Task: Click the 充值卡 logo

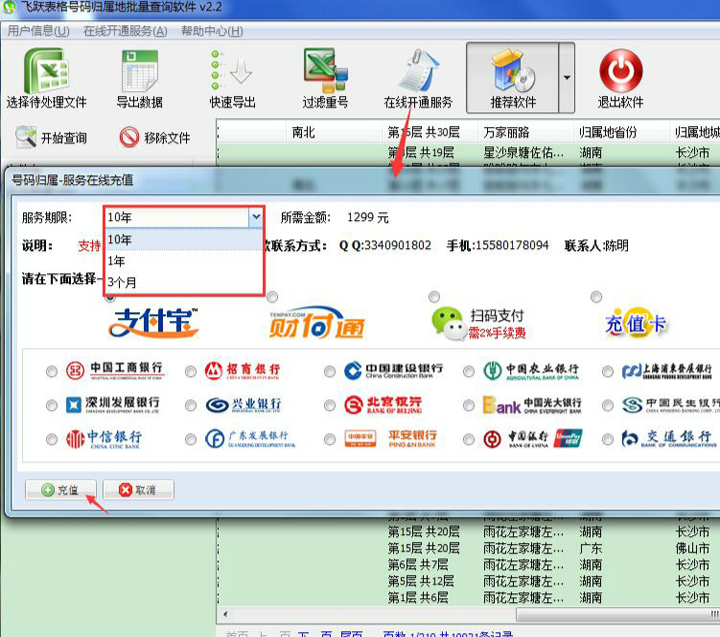Action: 636,323
